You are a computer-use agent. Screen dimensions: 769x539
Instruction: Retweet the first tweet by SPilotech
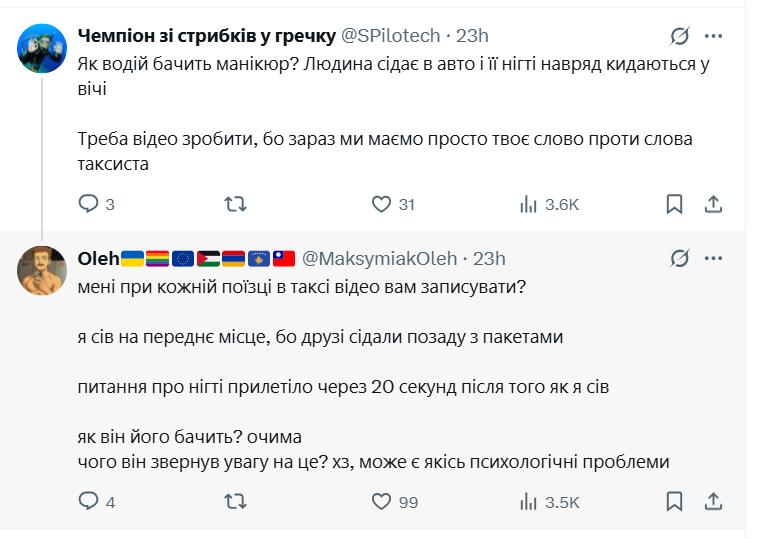(x=234, y=204)
